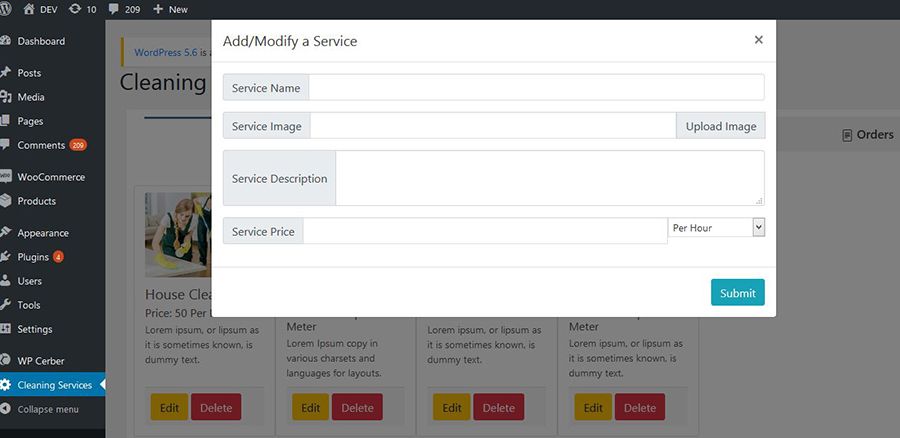Open the Per Hour price unit dropdown
The image size is (900, 438).
tap(716, 228)
